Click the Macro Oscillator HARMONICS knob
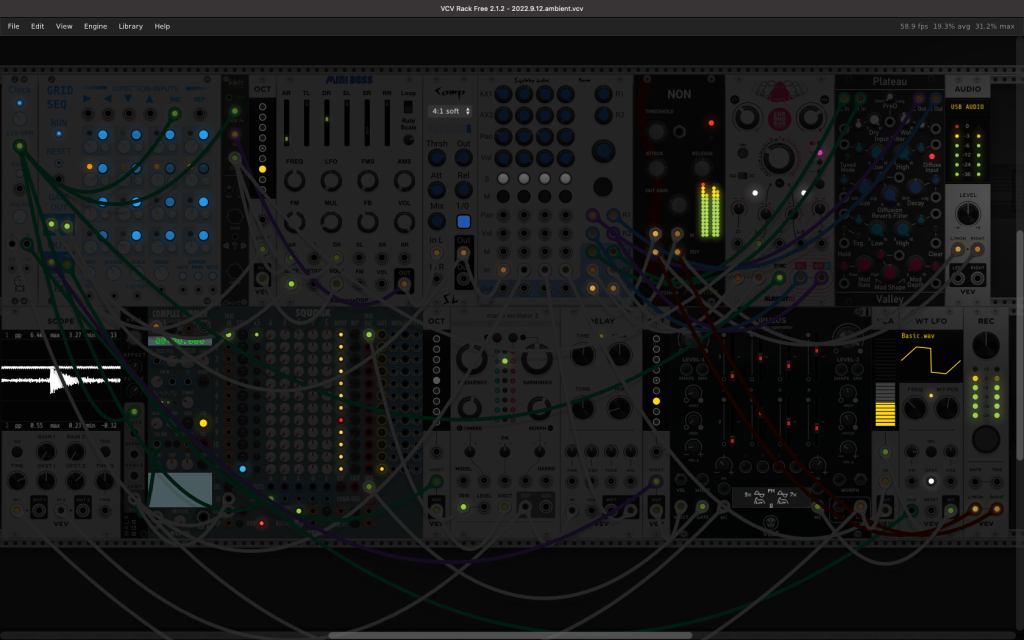This screenshot has height=640, width=1024. coord(537,359)
